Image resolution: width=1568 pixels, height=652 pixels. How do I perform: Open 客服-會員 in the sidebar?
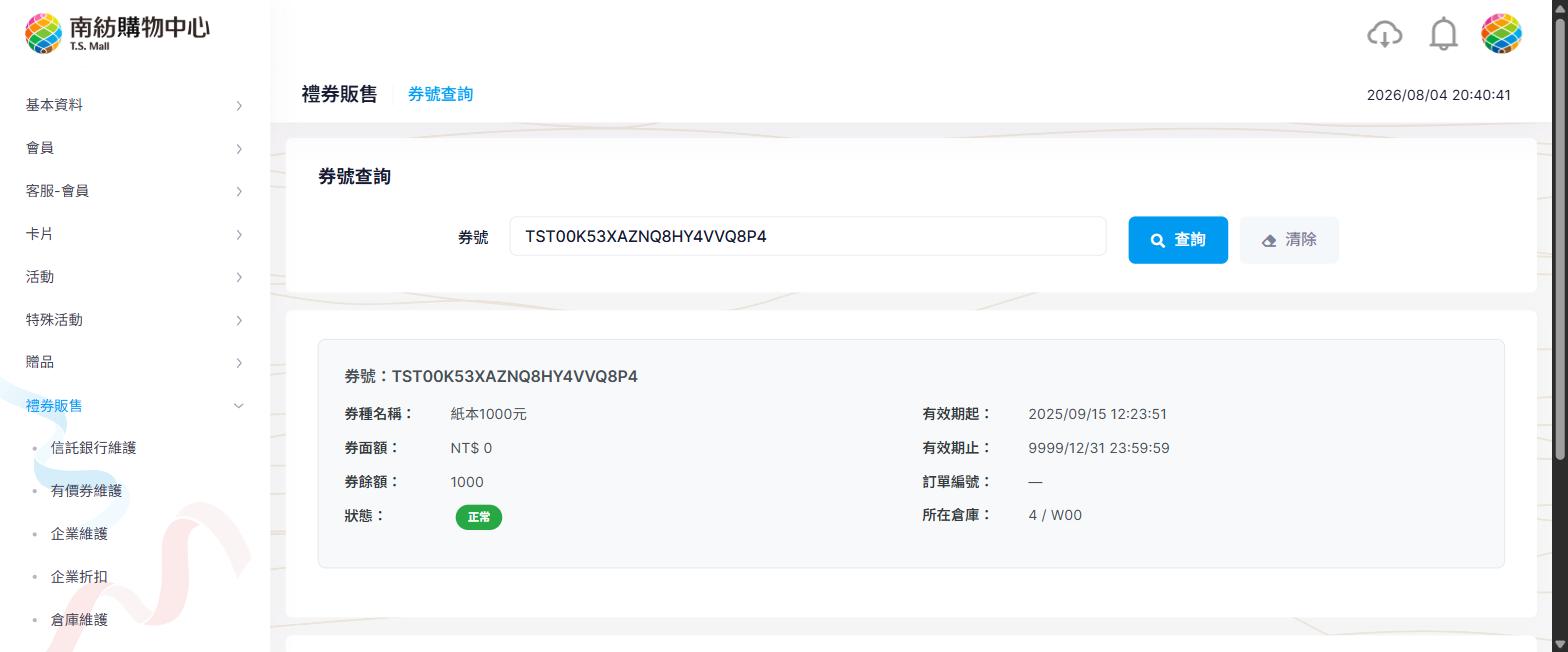point(57,191)
